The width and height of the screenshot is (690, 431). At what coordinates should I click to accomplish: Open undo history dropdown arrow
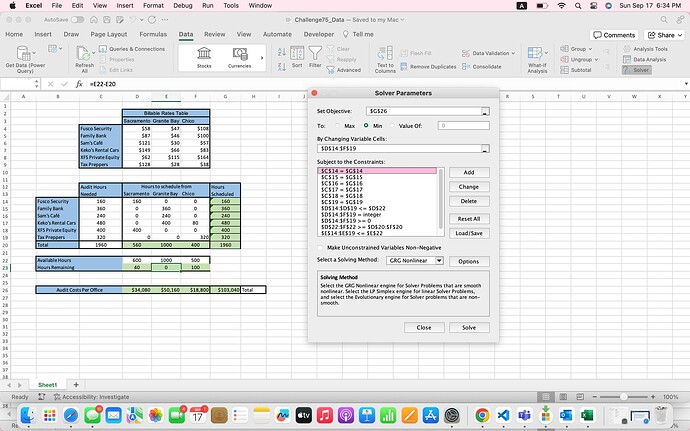(x=142, y=20)
